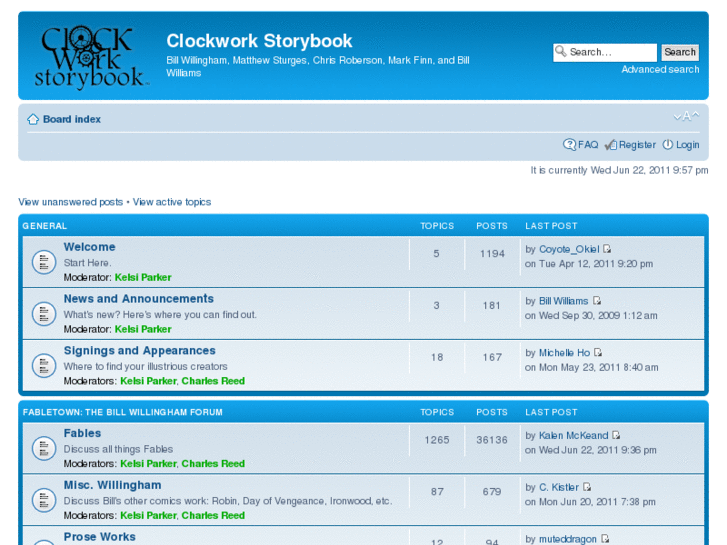The width and height of the screenshot is (727, 545).
Task: Open Kelsi Parker under News and Announcements
Action: [x=143, y=329]
